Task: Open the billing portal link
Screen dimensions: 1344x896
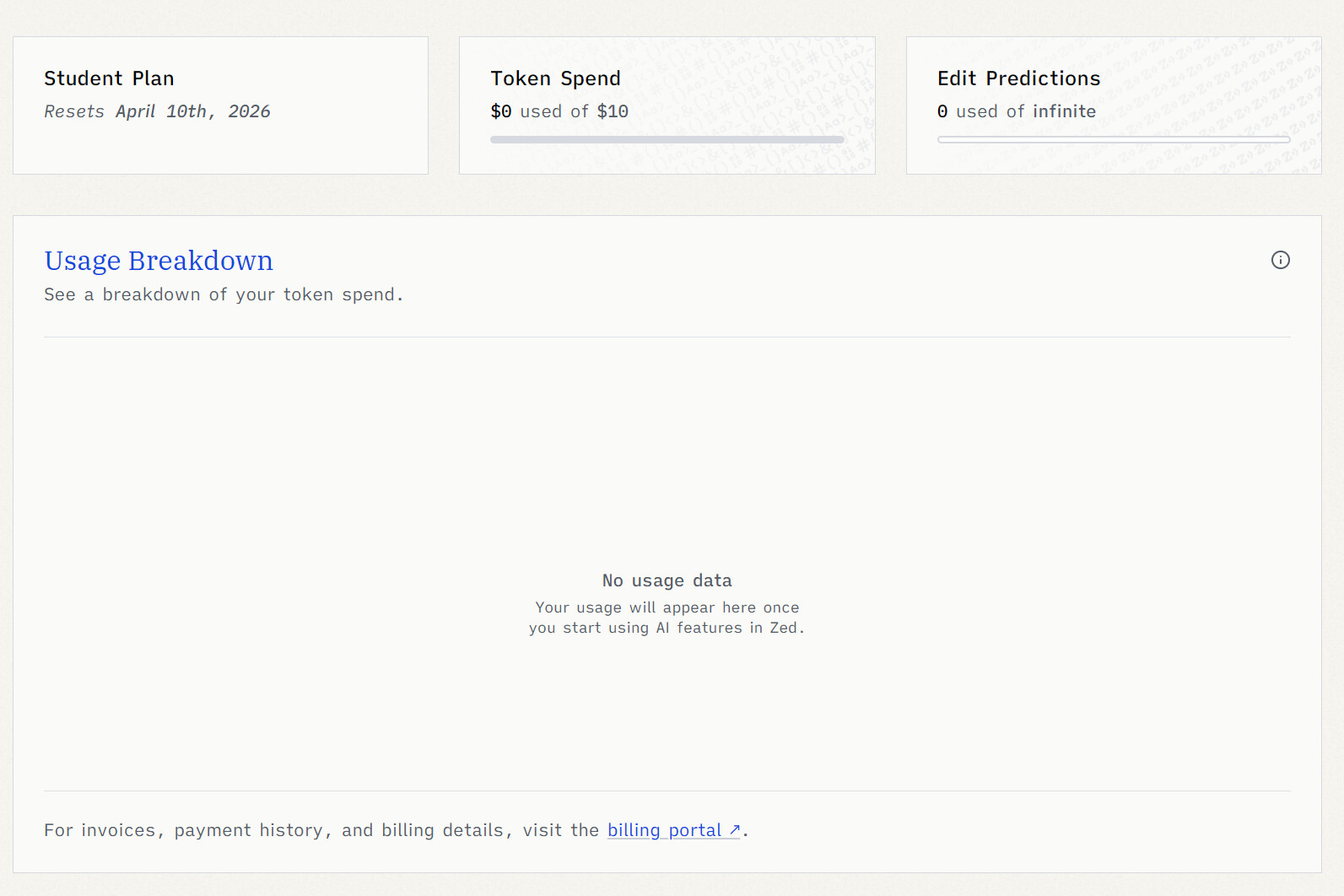Action: [673, 830]
